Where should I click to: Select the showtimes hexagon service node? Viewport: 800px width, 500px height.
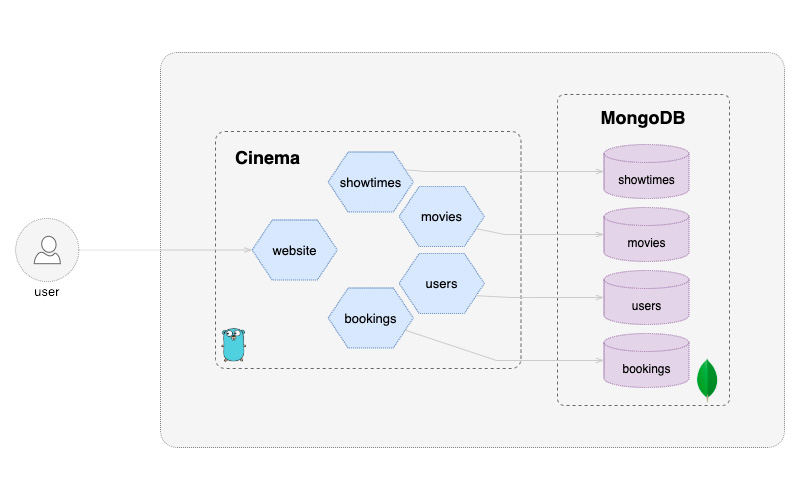370,182
